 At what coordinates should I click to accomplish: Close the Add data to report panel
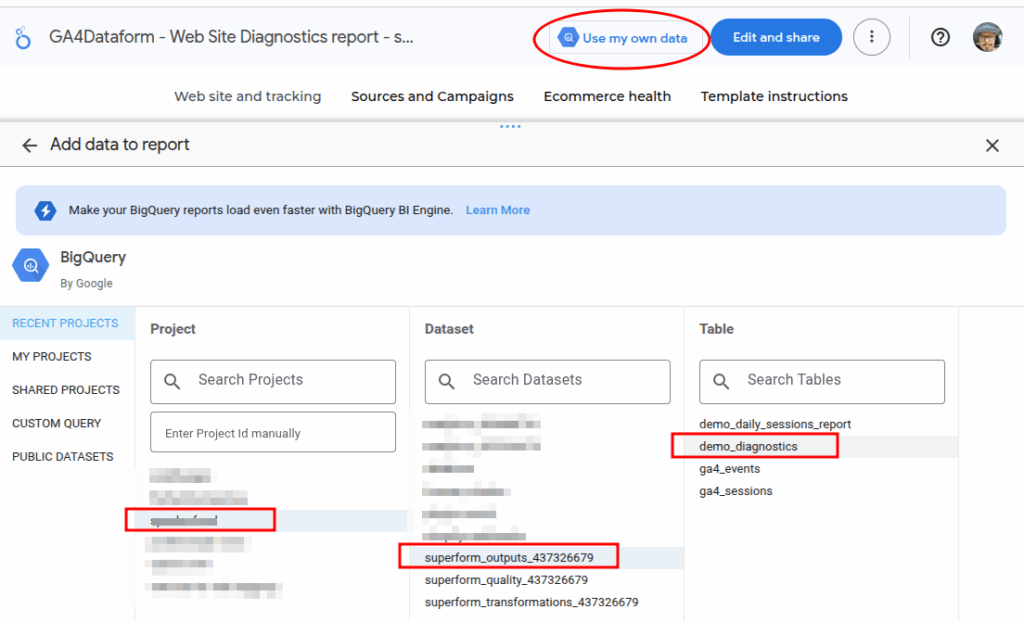click(x=992, y=145)
